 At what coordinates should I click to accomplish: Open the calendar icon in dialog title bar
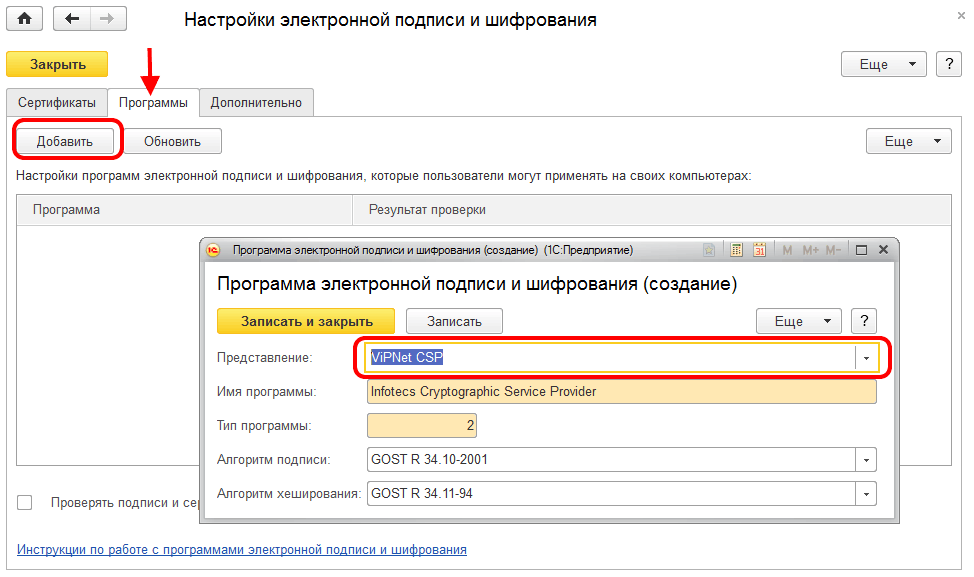click(x=759, y=250)
